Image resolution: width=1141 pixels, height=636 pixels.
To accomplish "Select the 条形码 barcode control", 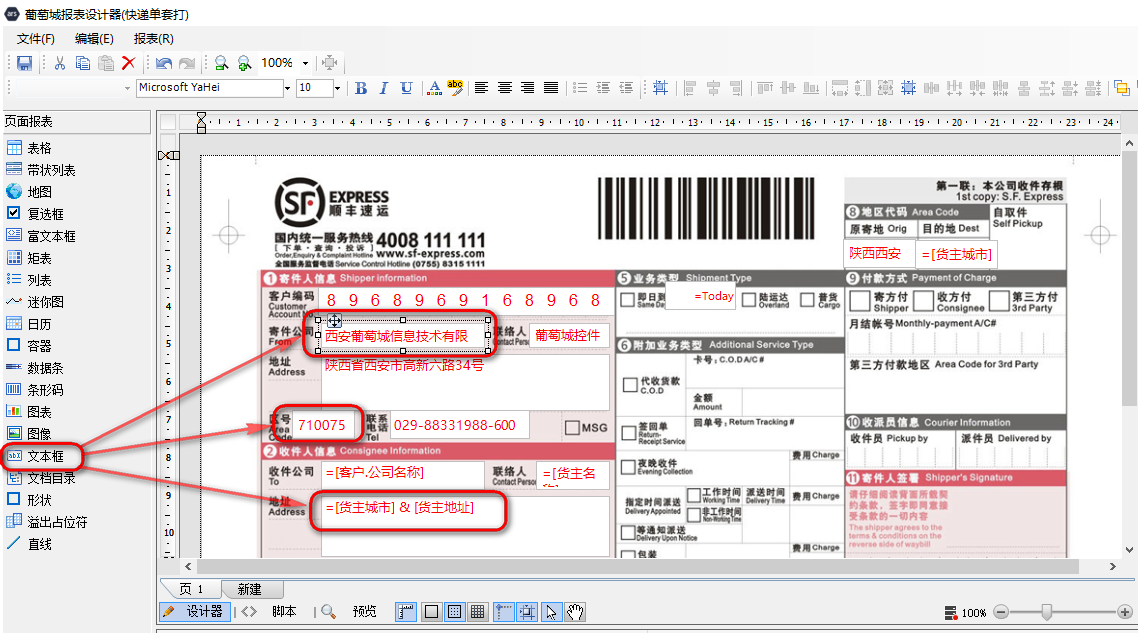I will [x=36, y=390].
